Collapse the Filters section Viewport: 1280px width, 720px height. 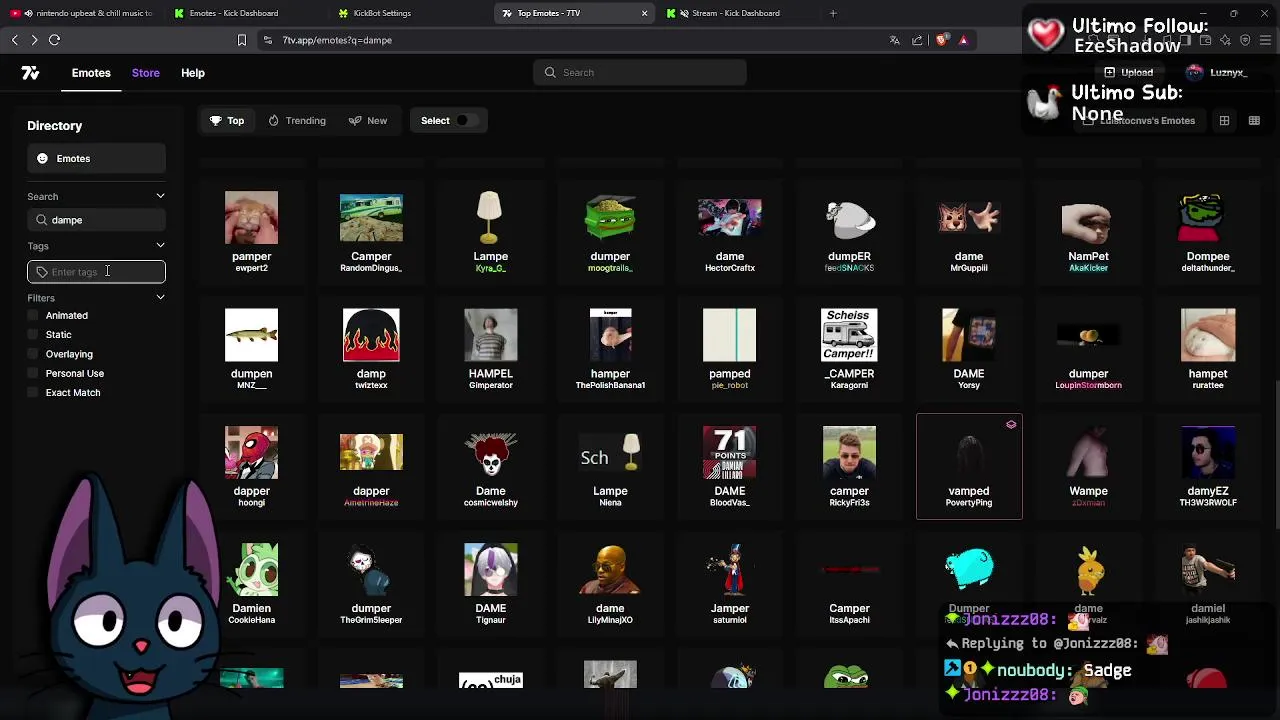[160, 298]
